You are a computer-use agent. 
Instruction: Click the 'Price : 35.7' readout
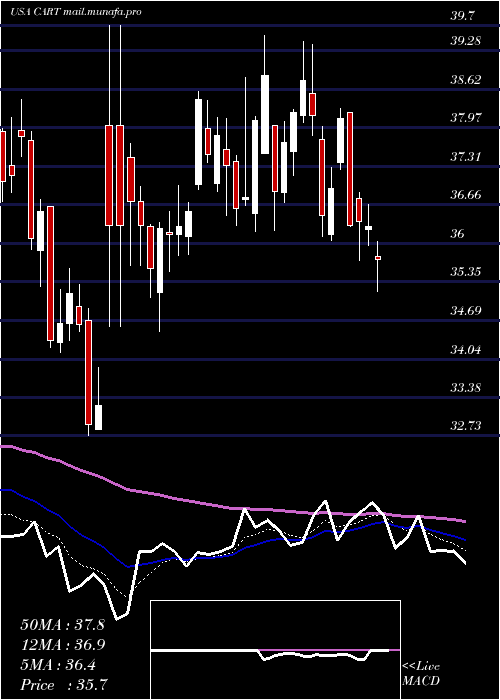tap(63, 685)
